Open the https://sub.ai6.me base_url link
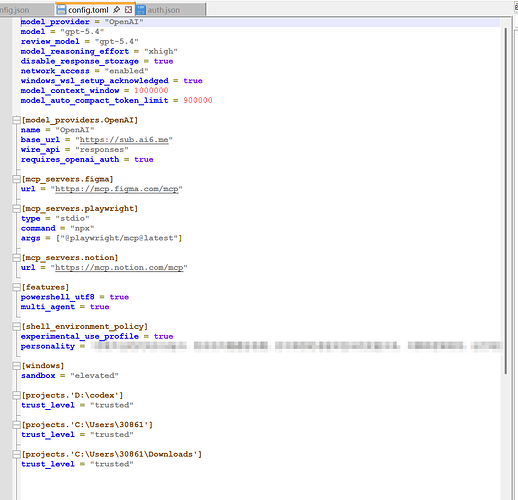Screen dimensions: 518x500 point(124,140)
